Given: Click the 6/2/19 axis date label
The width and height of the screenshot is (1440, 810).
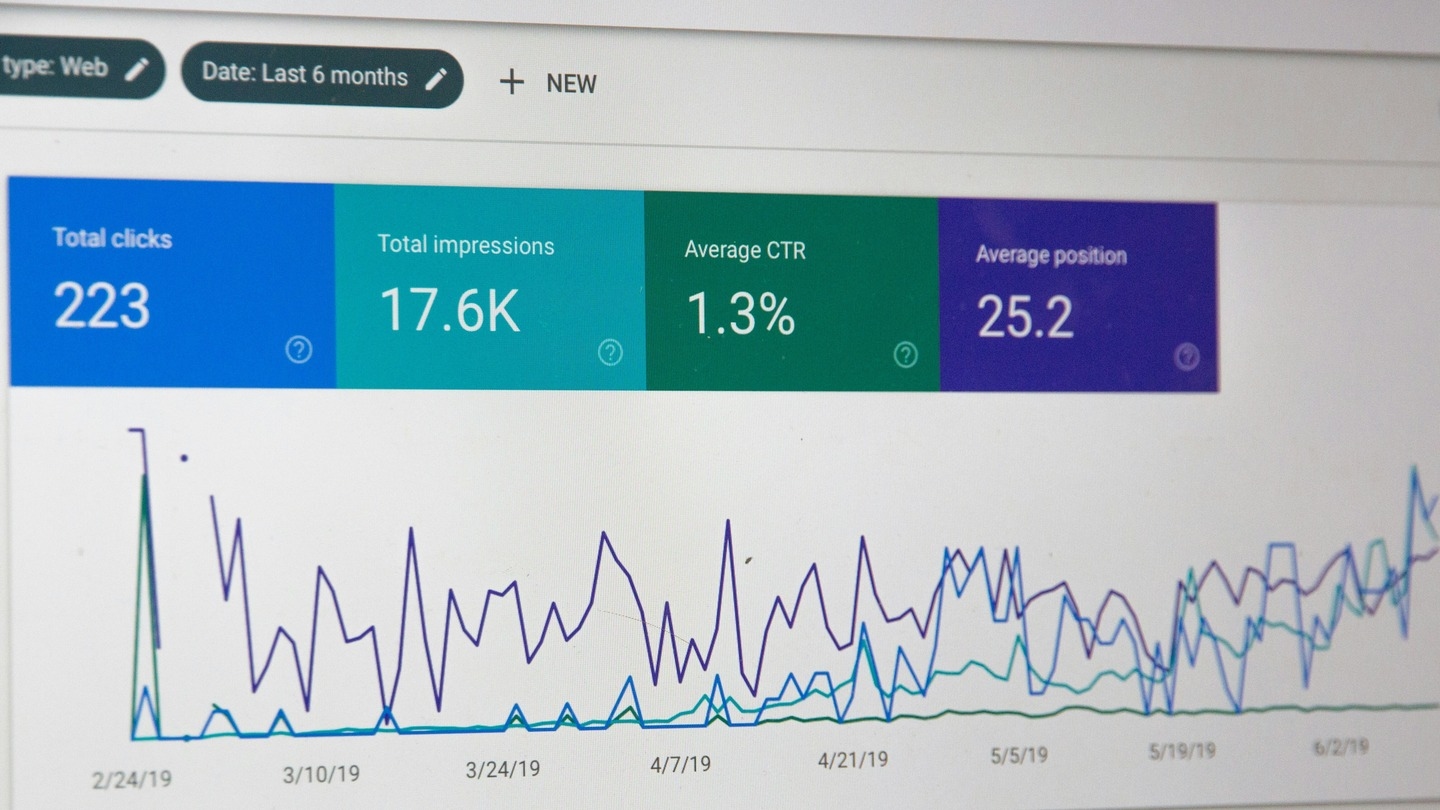Looking at the screenshot, I should [1340, 747].
